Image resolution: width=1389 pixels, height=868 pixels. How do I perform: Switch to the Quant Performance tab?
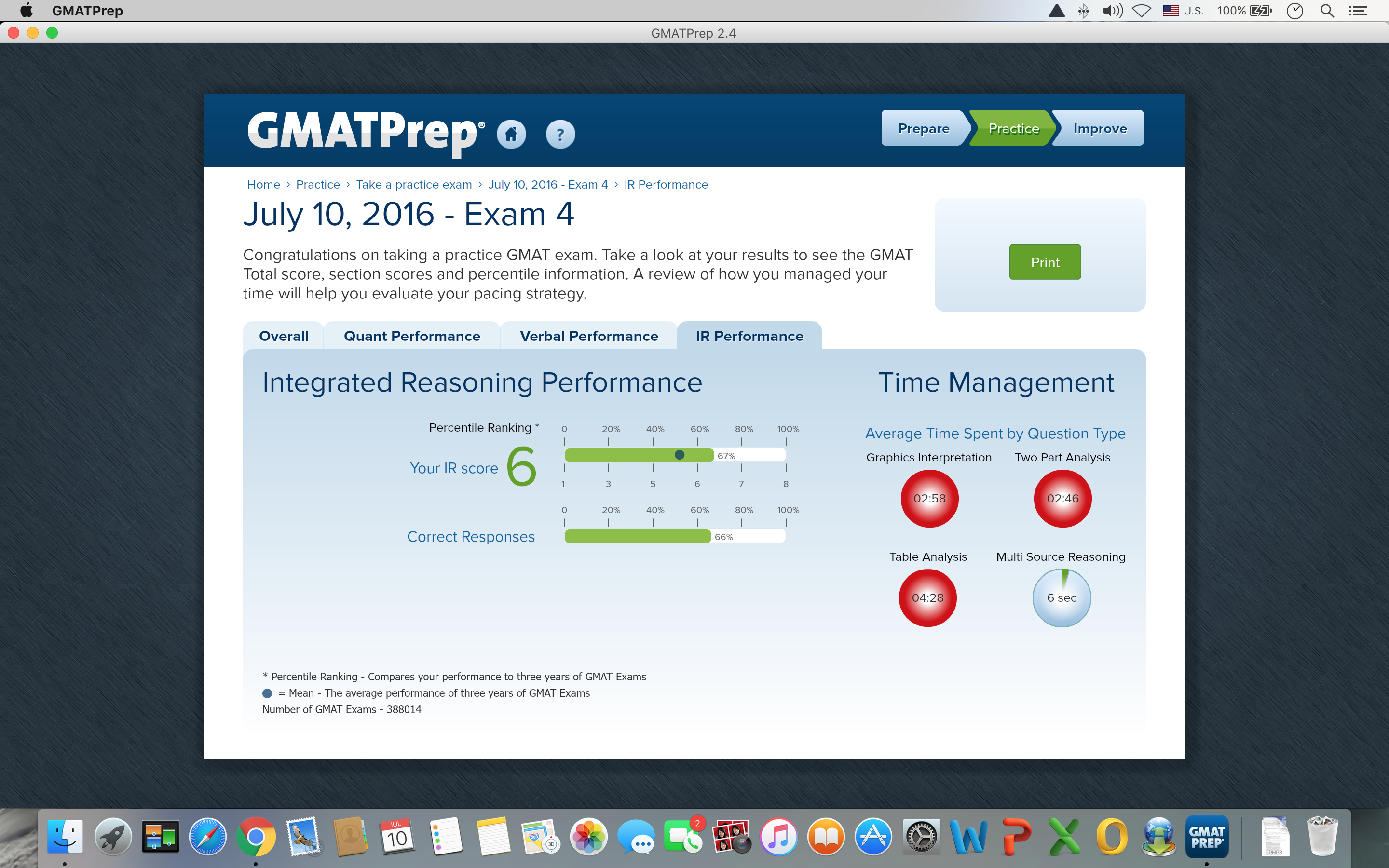(411, 336)
